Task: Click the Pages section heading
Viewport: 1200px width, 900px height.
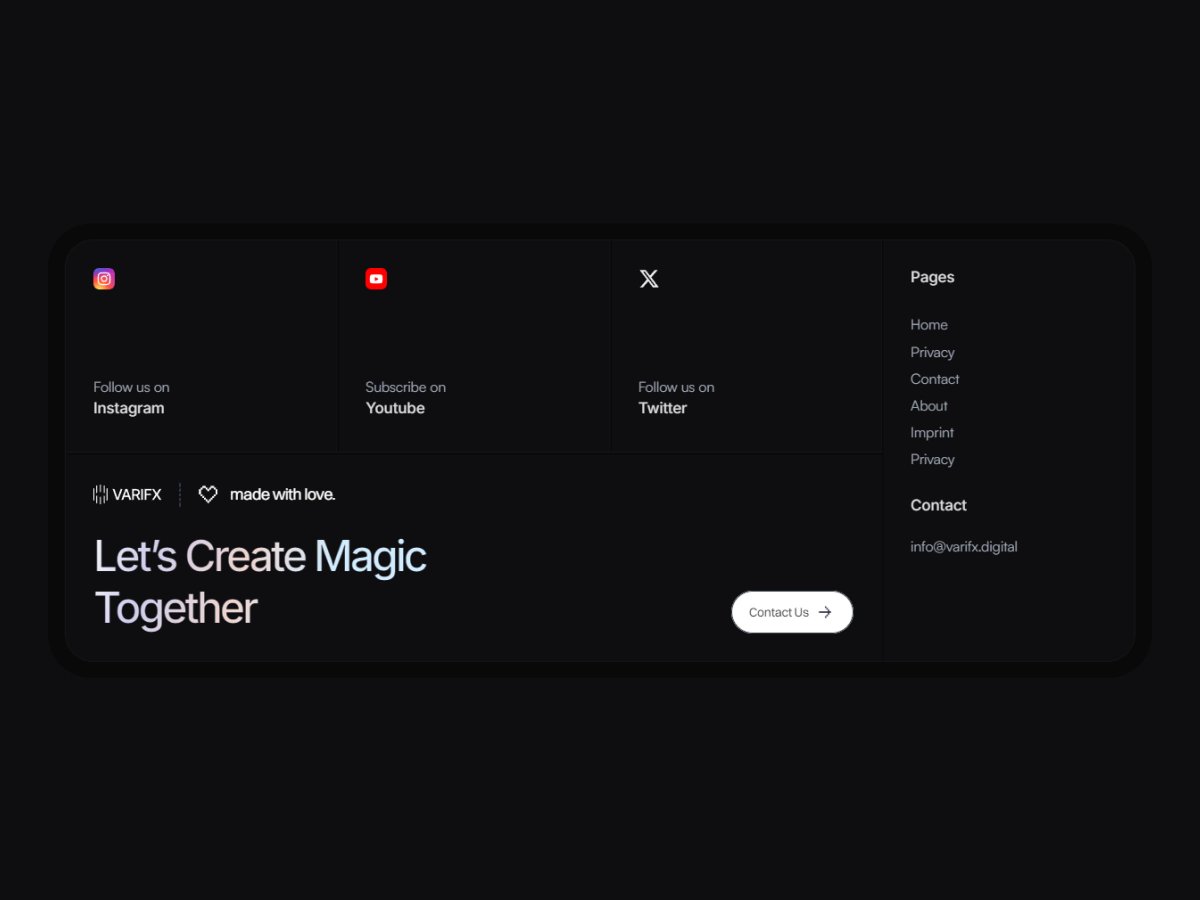Action: (x=932, y=277)
